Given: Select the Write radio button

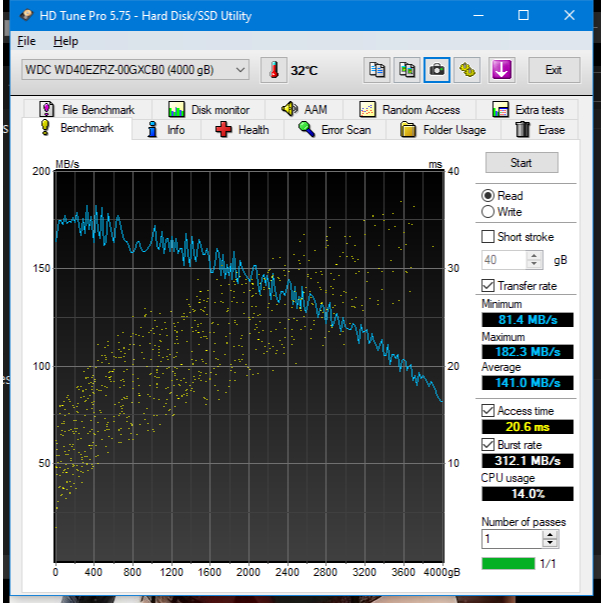Looking at the screenshot, I should click(488, 212).
